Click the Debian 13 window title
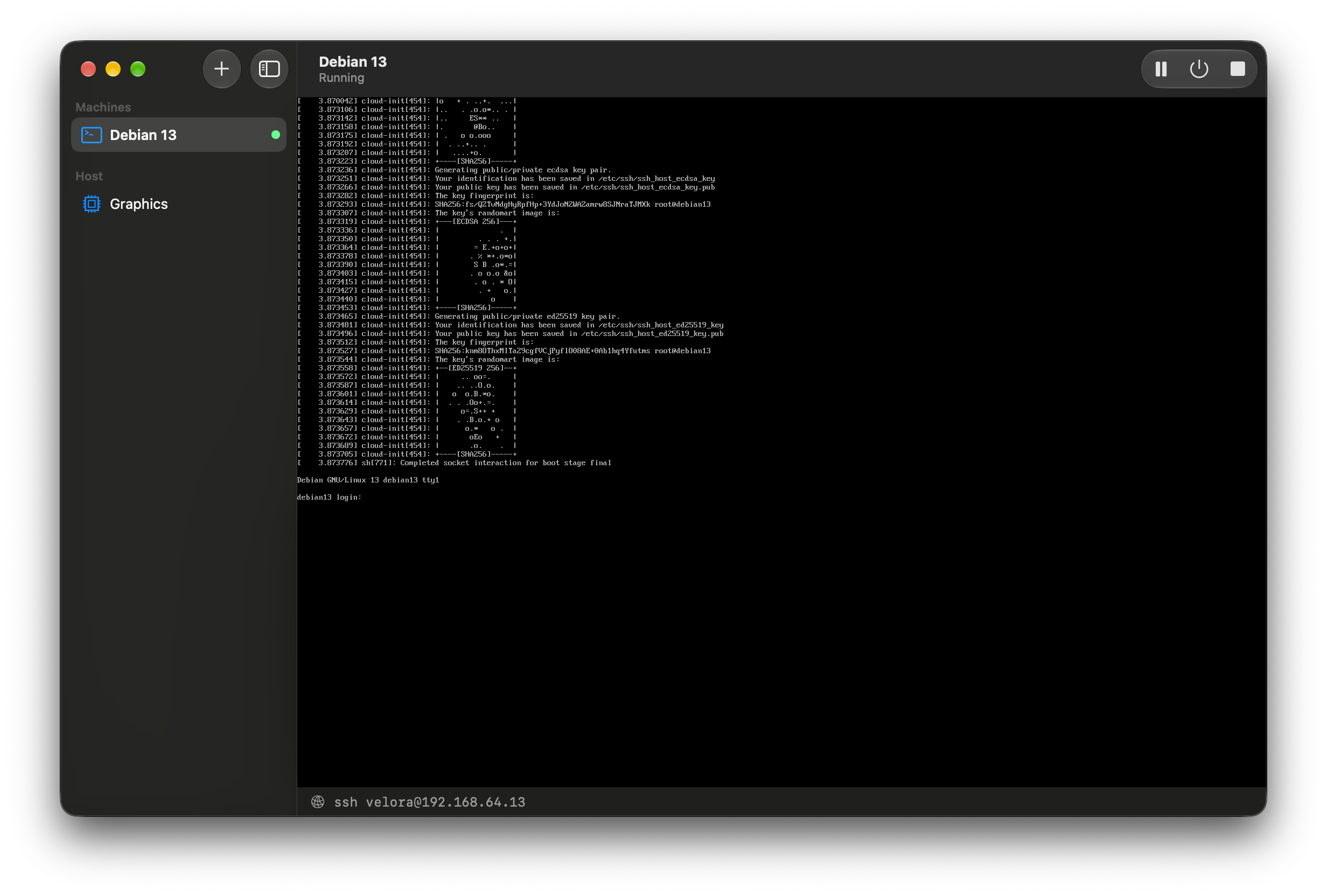Viewport: 1327px width, 896px height. pyautogui.click(x=353, y=62)
